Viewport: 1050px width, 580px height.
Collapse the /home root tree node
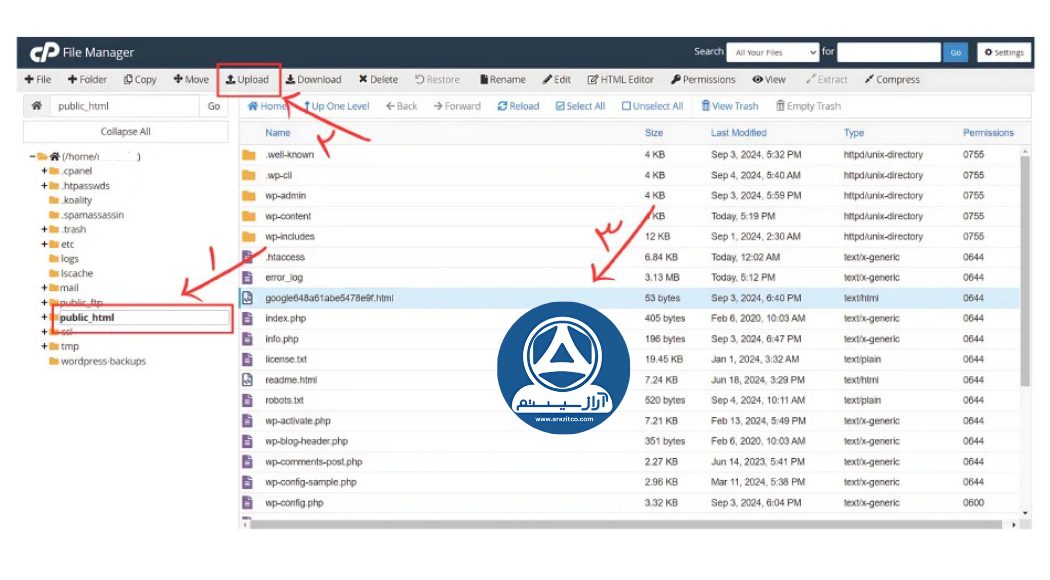32,157
